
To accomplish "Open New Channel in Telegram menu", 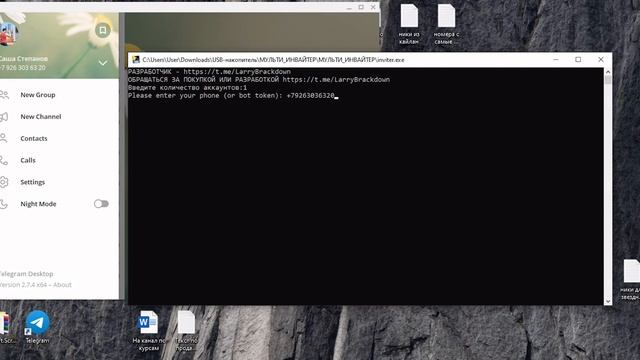I will tap(60, 117).
